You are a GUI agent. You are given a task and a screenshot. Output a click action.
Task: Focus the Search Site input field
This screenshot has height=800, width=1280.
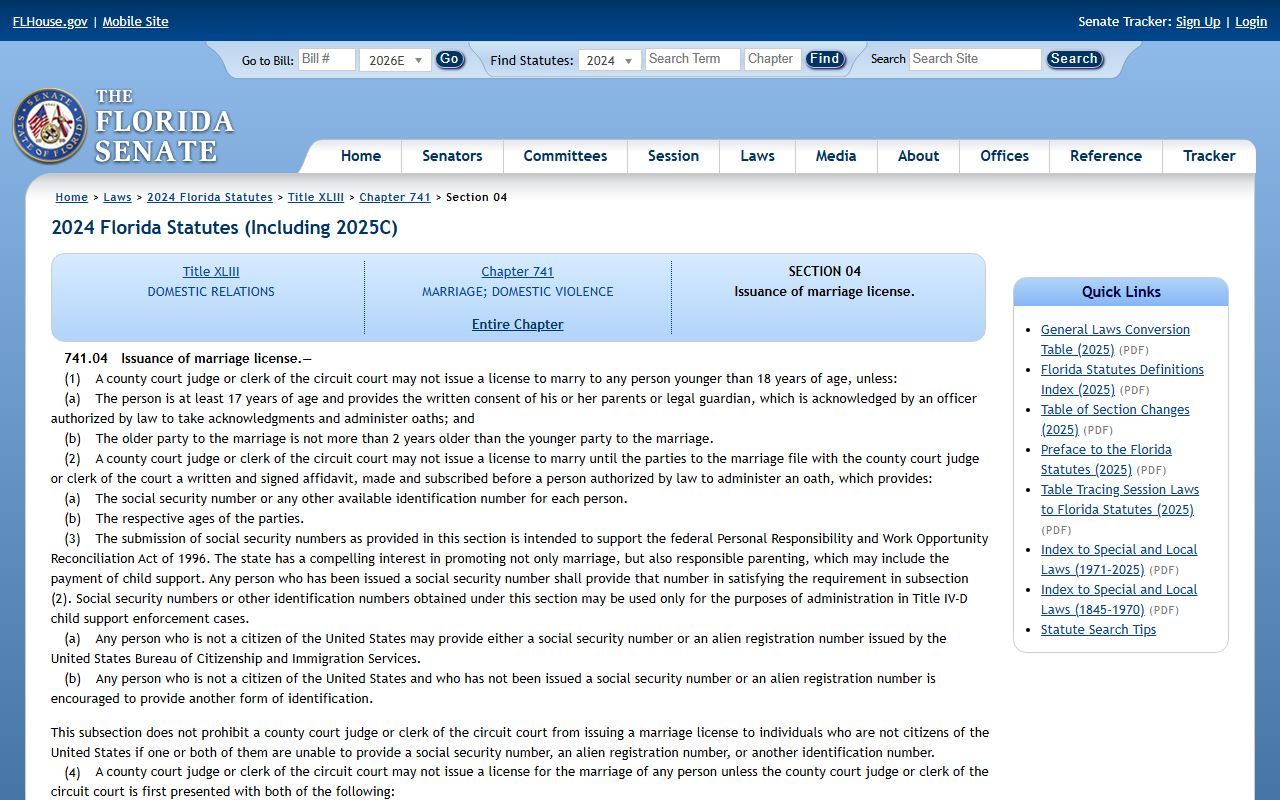click(x=975, y=59)
